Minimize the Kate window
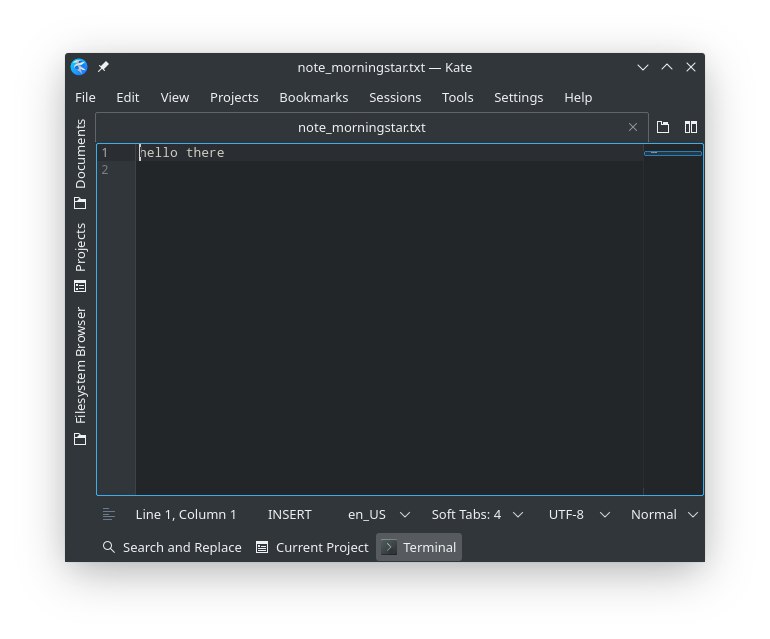Screen dimensions: 770x639 [x=642, y=67]
